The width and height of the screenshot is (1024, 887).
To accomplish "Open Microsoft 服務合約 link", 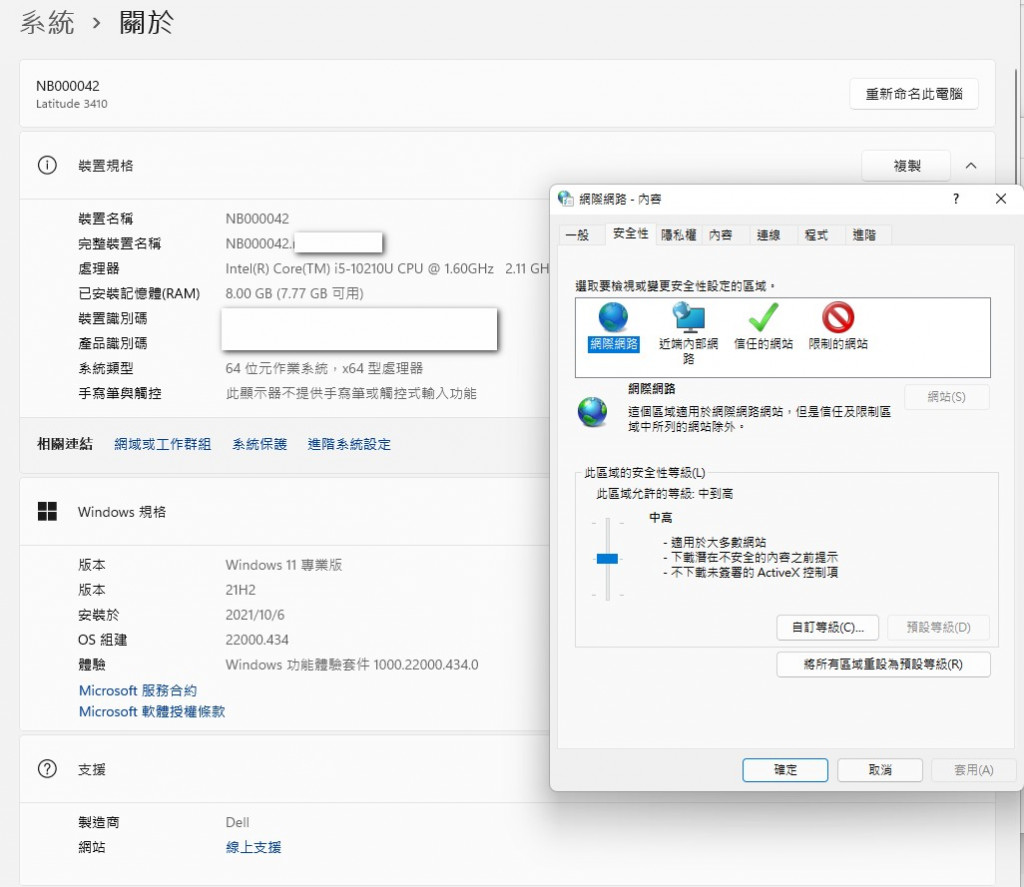I will click(138, 690).
